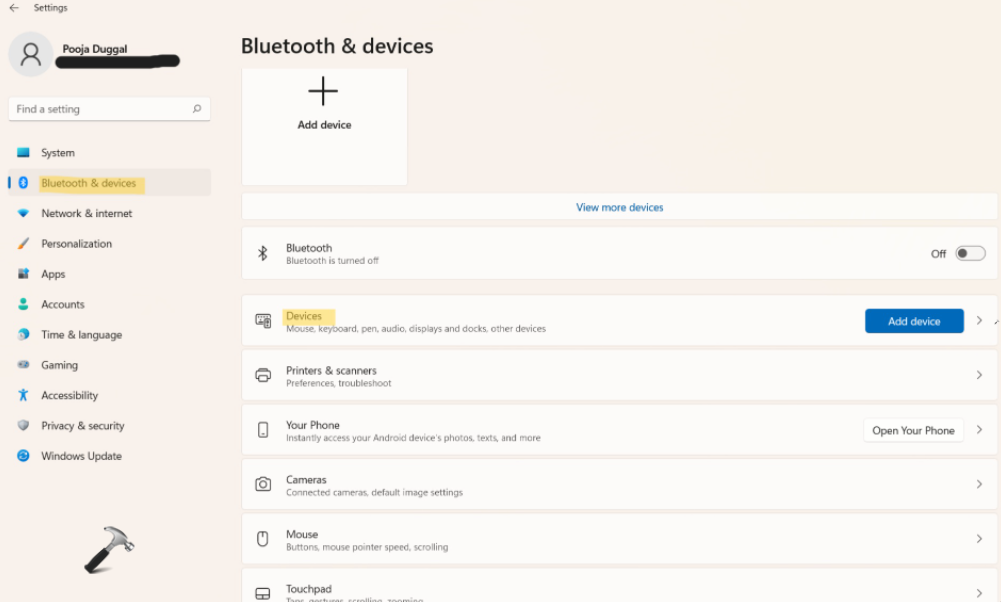Screen dimensions: 1001x602
Task: Click the search magnifier icon
Action: pos(197,109)
